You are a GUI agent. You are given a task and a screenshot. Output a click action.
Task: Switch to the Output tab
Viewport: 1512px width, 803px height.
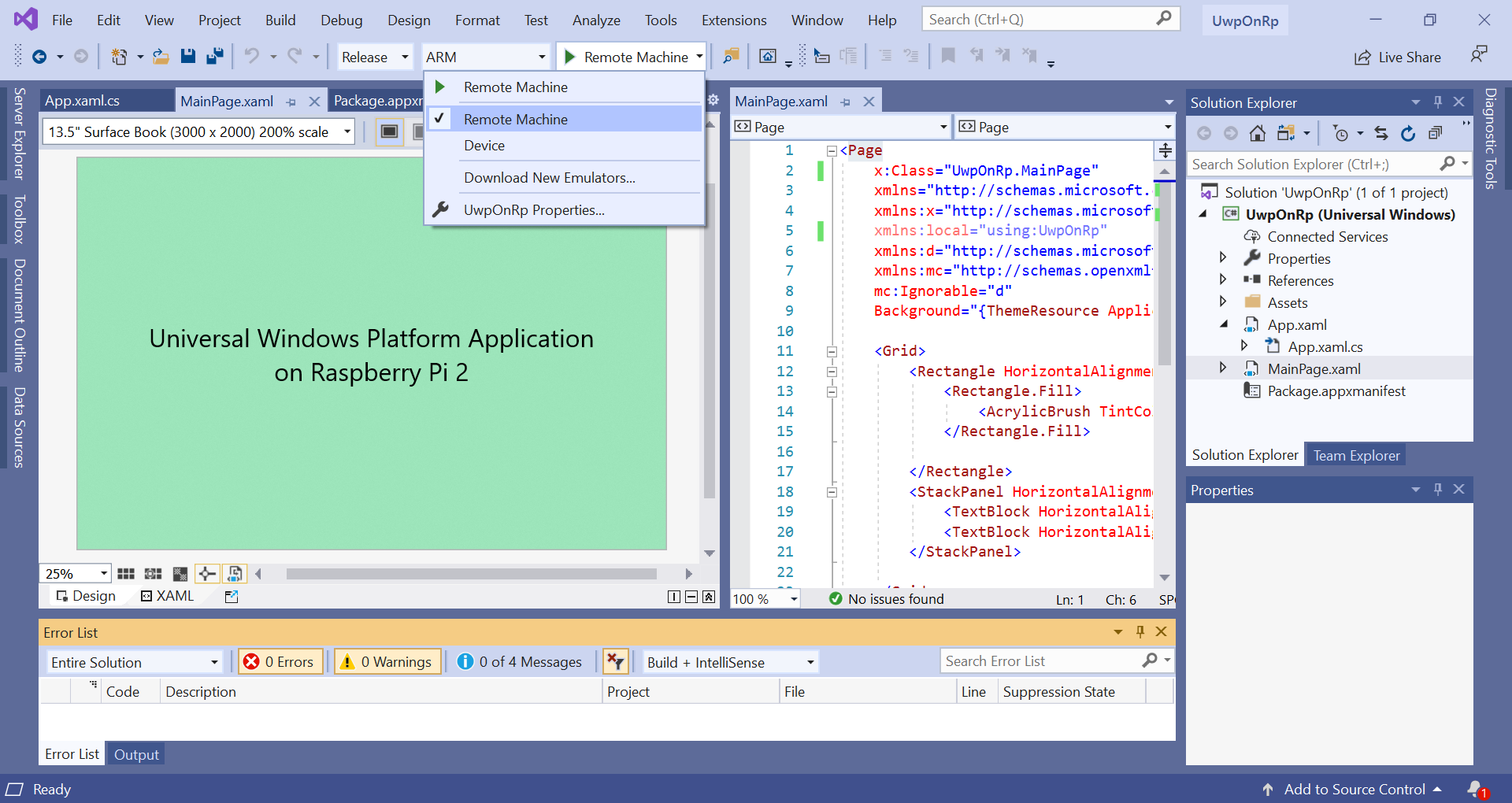136,754
